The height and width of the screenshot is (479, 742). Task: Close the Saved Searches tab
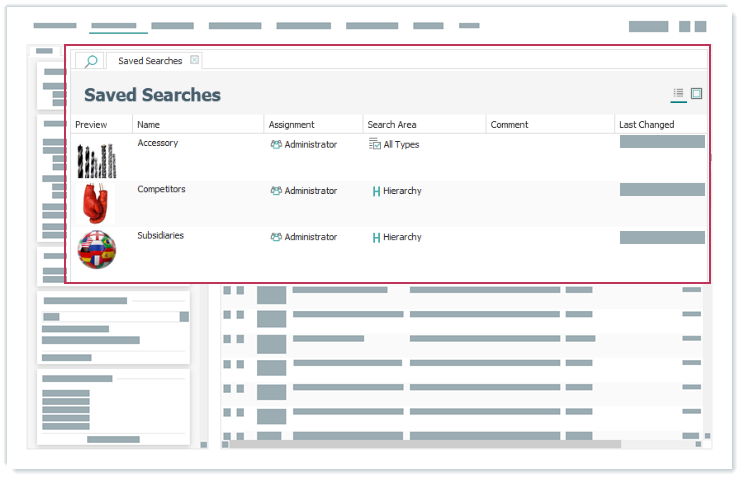pos(195,60)
